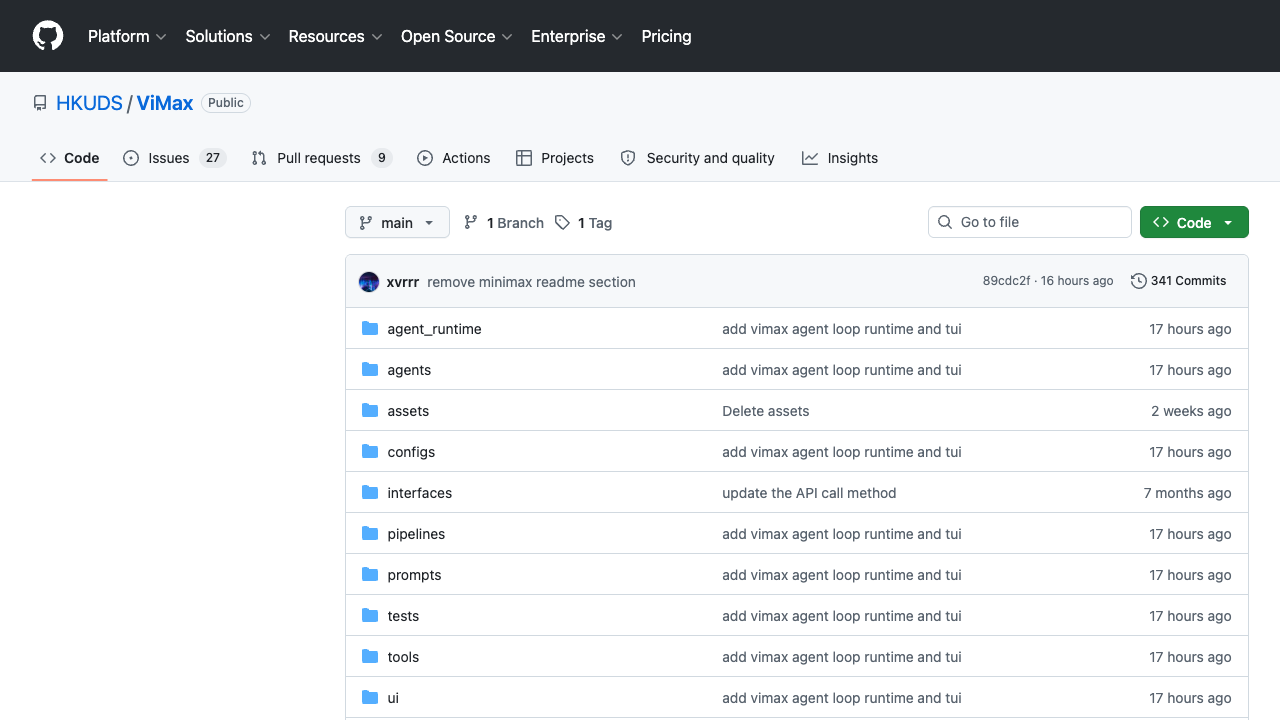Expand the Resources header menu
Image resolution: width=1280 pixels, height=720 pixels.
(336, 36)
